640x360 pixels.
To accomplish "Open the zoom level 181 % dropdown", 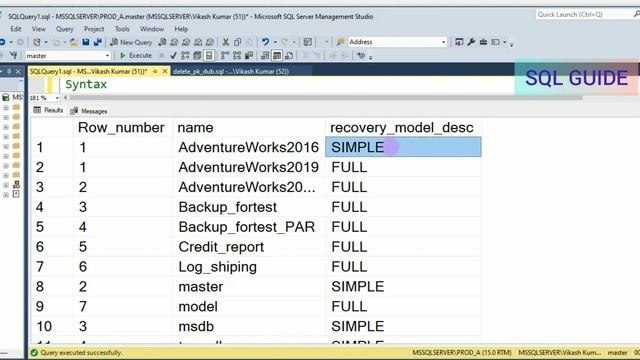I will click(57, 98).
